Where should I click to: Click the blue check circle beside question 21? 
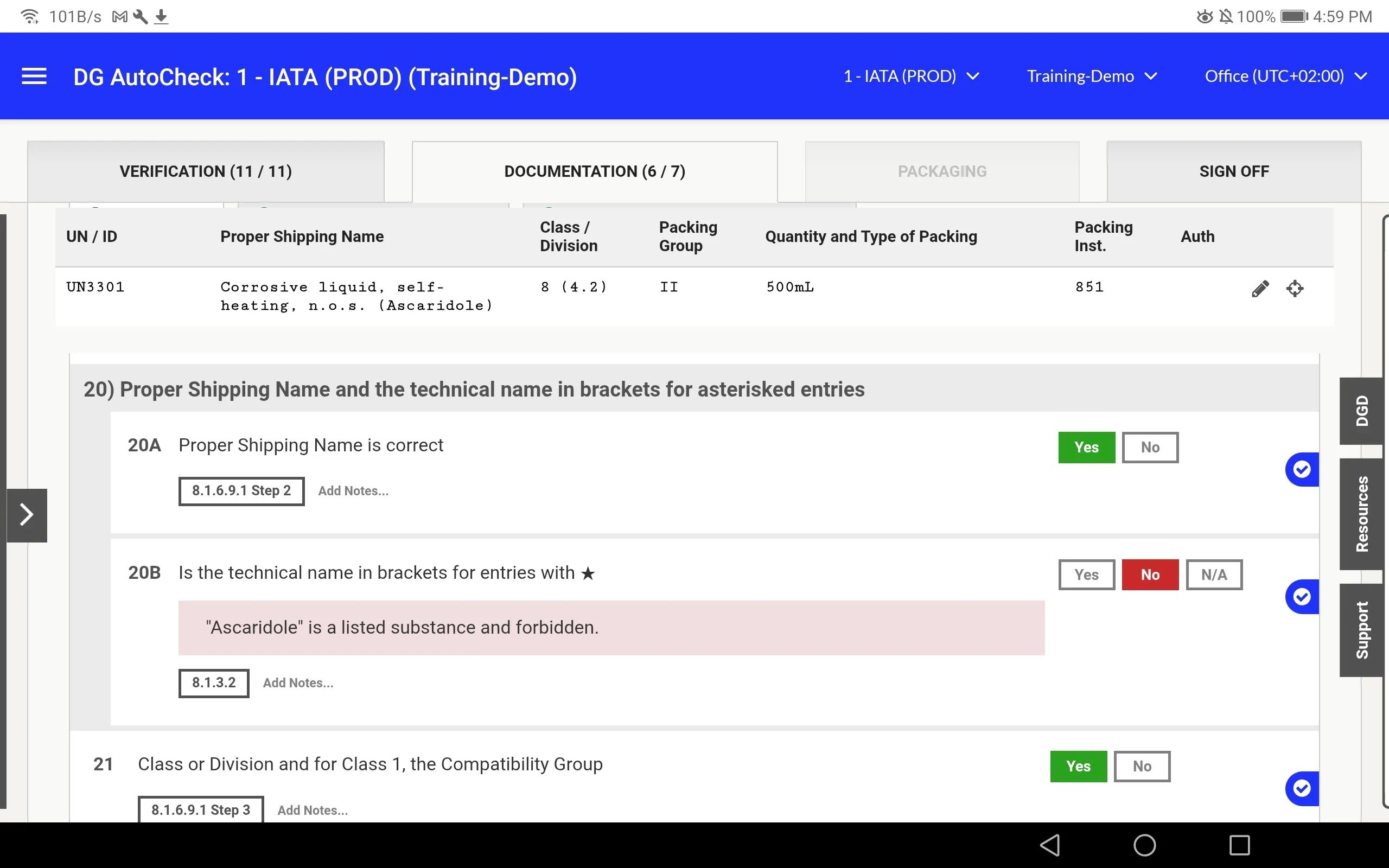1302,788
